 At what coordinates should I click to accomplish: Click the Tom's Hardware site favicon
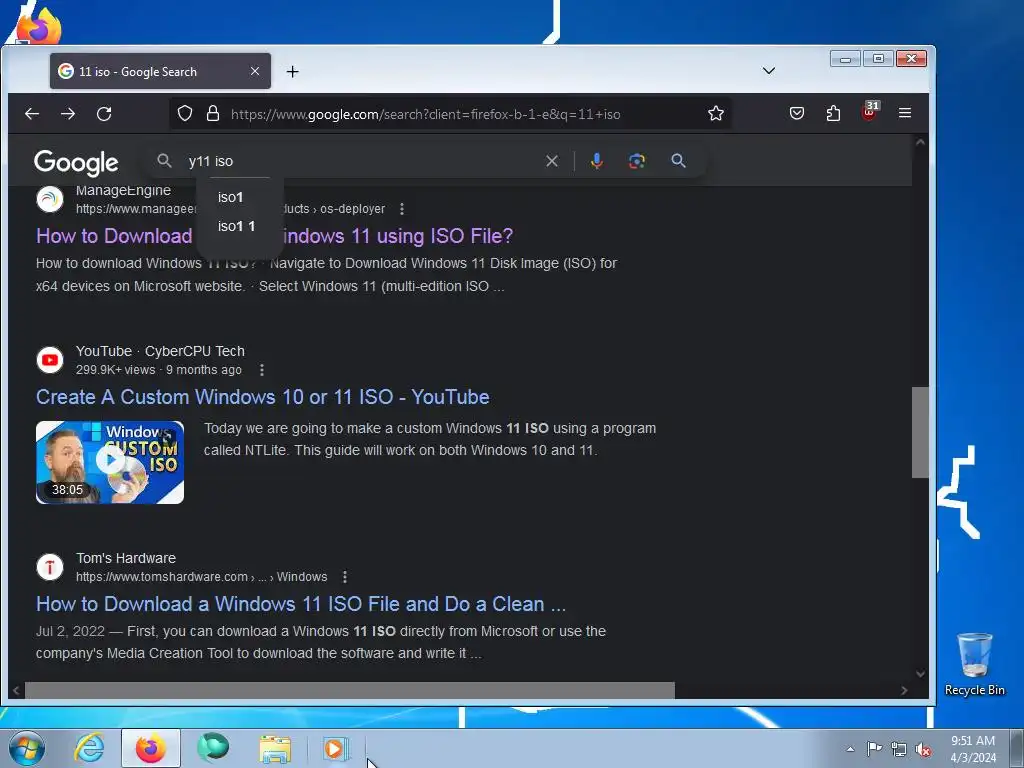tap(50, 567)
